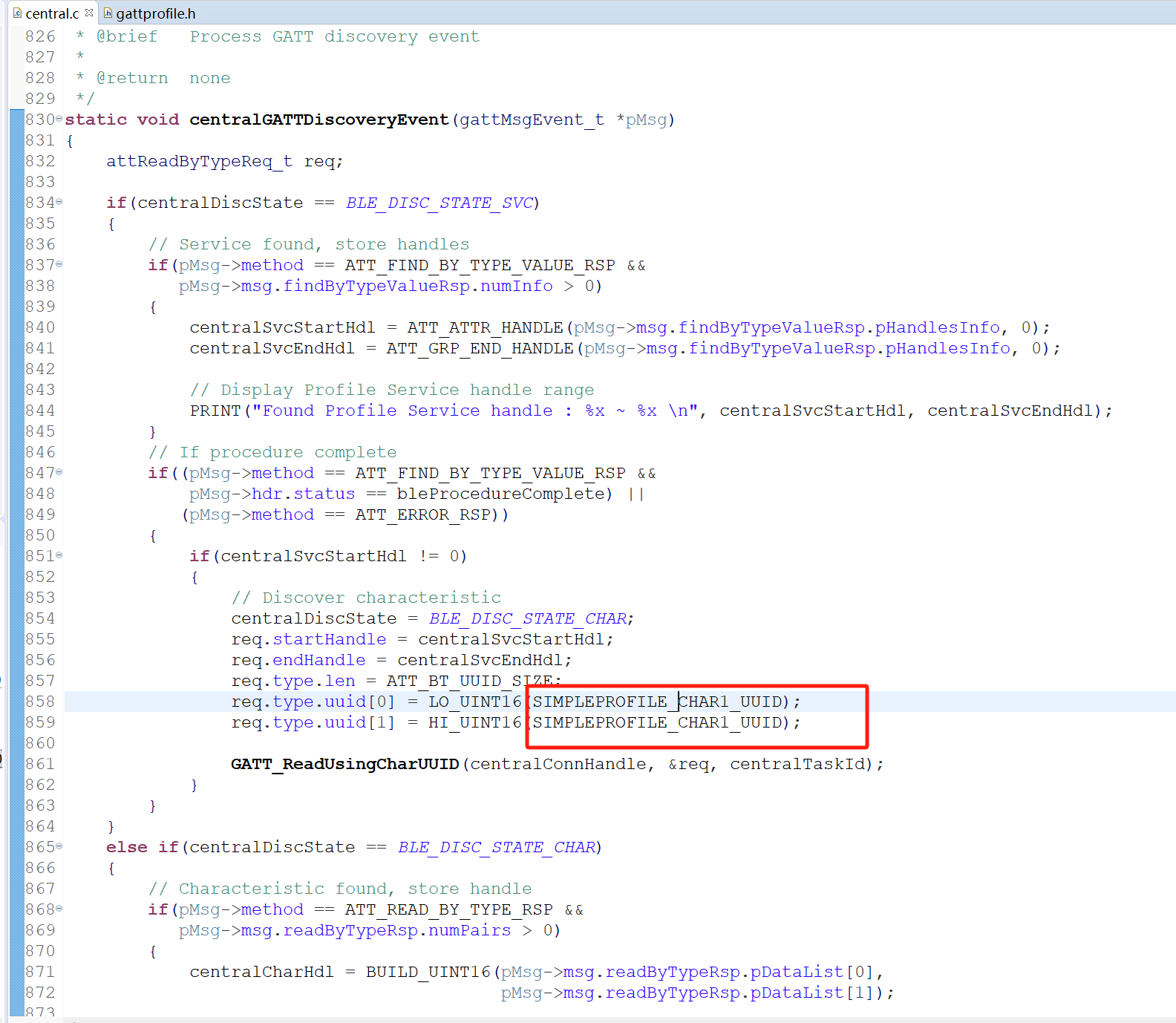1176x1023 pixels.
Task: Fold the if block at line 847
Action: coord(59,472)
